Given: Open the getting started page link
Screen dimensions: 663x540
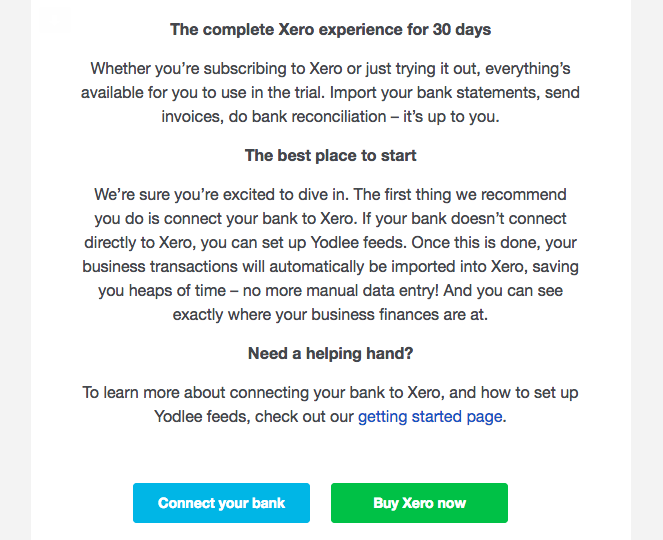Looking at the screenshot, I should coord(430,417).
